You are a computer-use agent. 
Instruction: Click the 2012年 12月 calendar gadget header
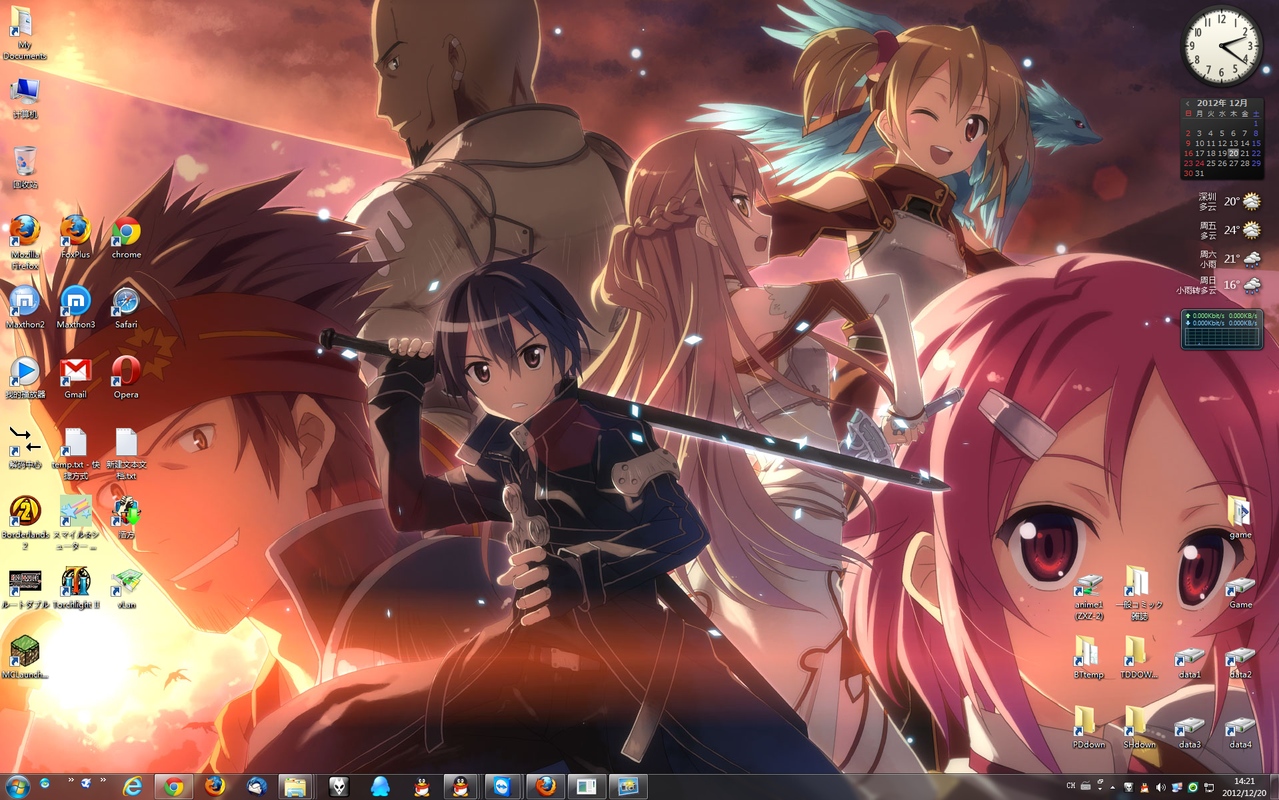pyautogui.click(x=1222, y=103)
